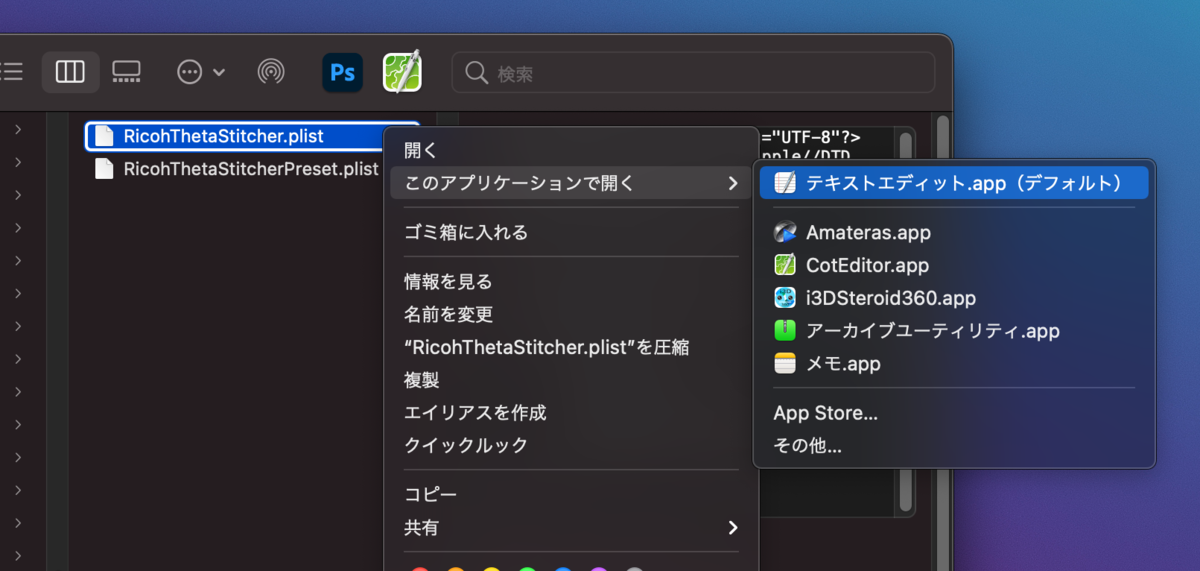Click the CotEditor icon in Finder toolbar
The height and width of the screenshot is (571, 1200).
pyautogui.click(x=402, y=71)
